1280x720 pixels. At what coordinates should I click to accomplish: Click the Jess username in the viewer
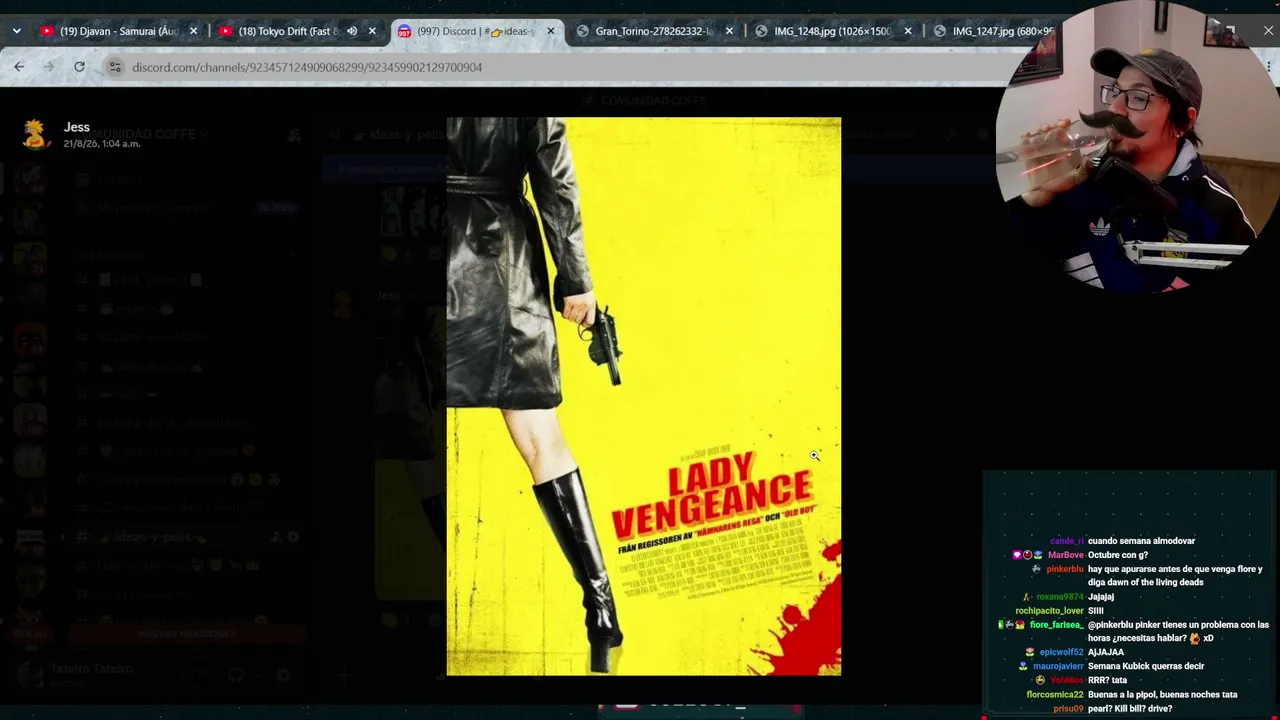coord(77,127)
